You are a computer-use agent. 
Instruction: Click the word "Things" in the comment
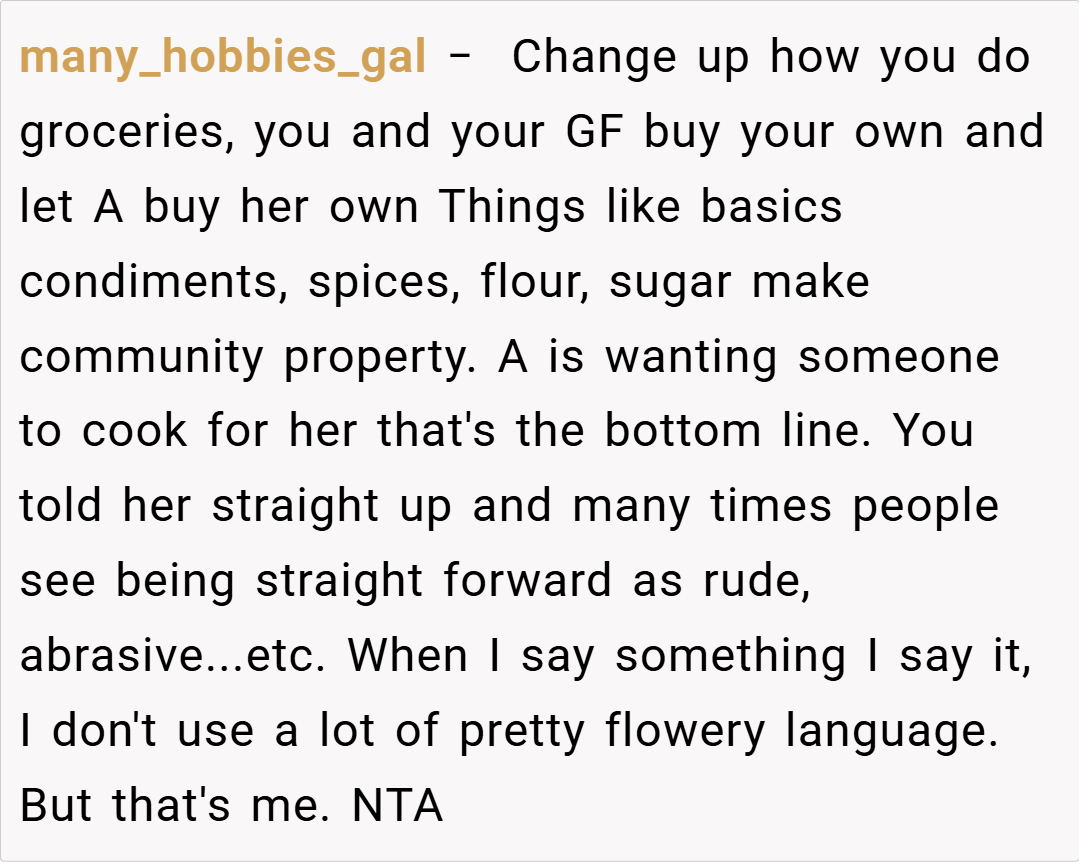(x=513, y=208)
